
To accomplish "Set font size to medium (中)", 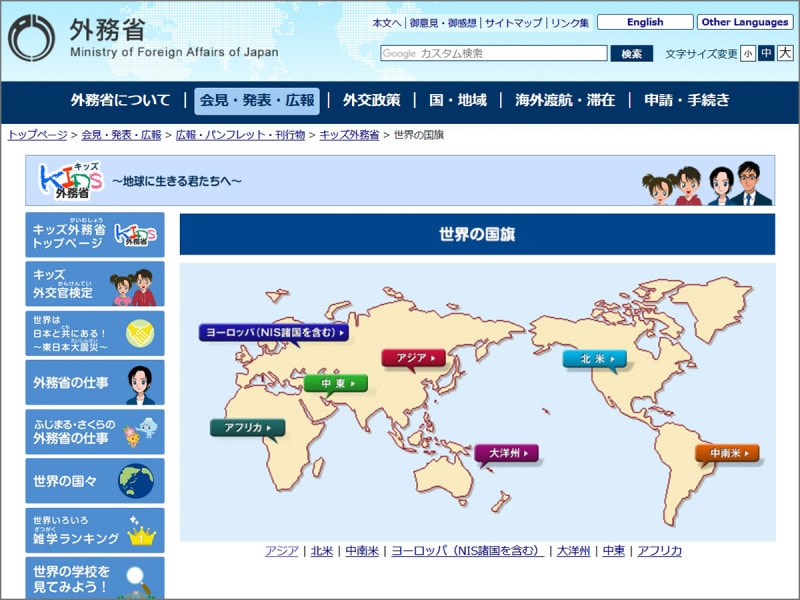I will pos(766,54).
